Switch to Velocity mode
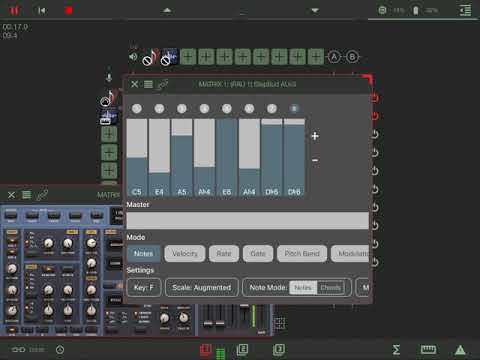 tap(185, 254)
